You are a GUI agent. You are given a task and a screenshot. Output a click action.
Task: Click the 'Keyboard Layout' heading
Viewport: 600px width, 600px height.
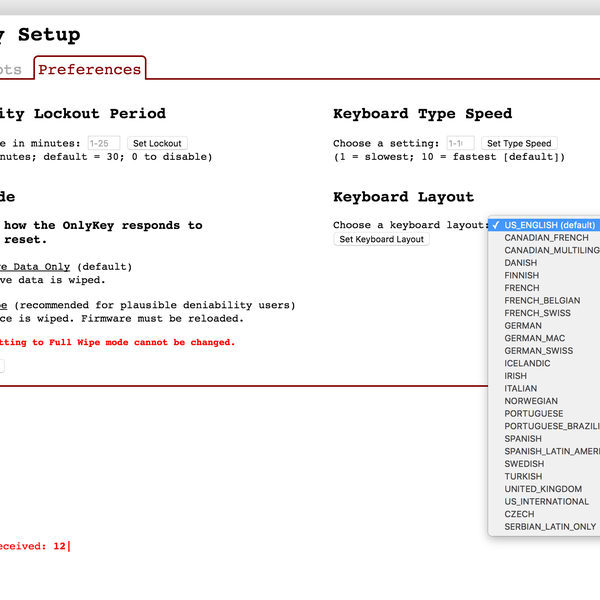click(403, 197)
